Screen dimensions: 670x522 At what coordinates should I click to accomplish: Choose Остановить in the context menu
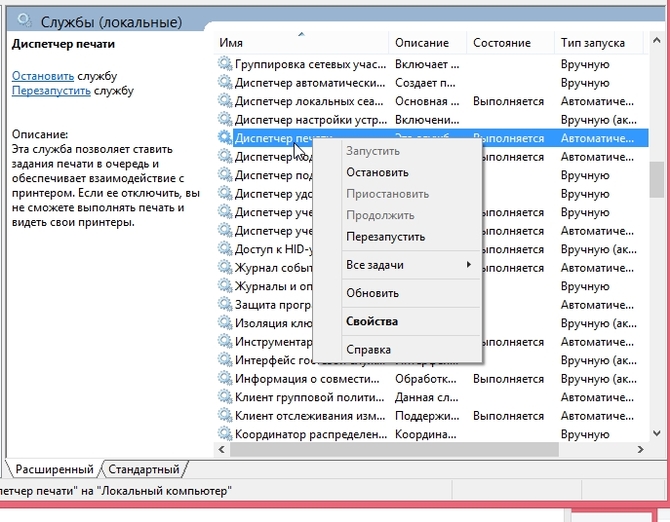[x=377, y=172]
